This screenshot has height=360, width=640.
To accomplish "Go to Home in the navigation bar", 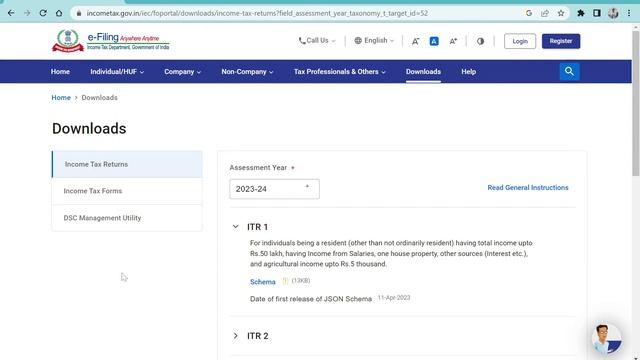I will [60, 71].
